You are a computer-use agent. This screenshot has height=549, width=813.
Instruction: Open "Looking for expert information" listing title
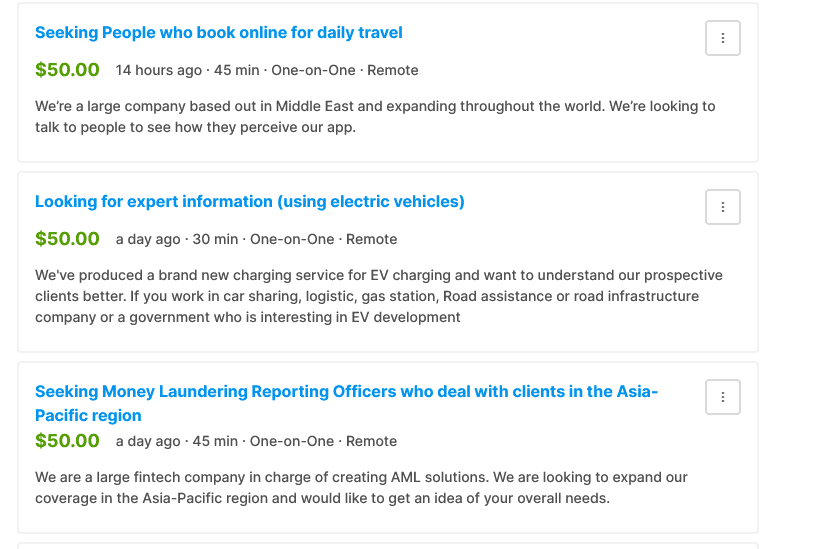pos(249,202)
